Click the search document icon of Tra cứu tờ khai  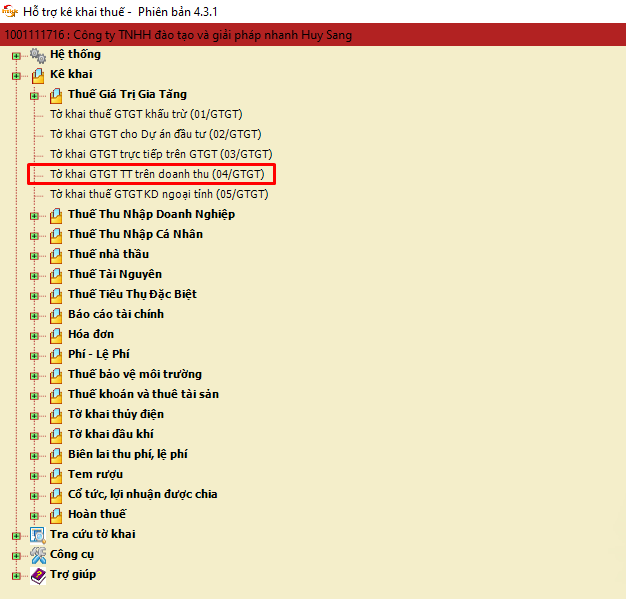[x=38, y=536]
